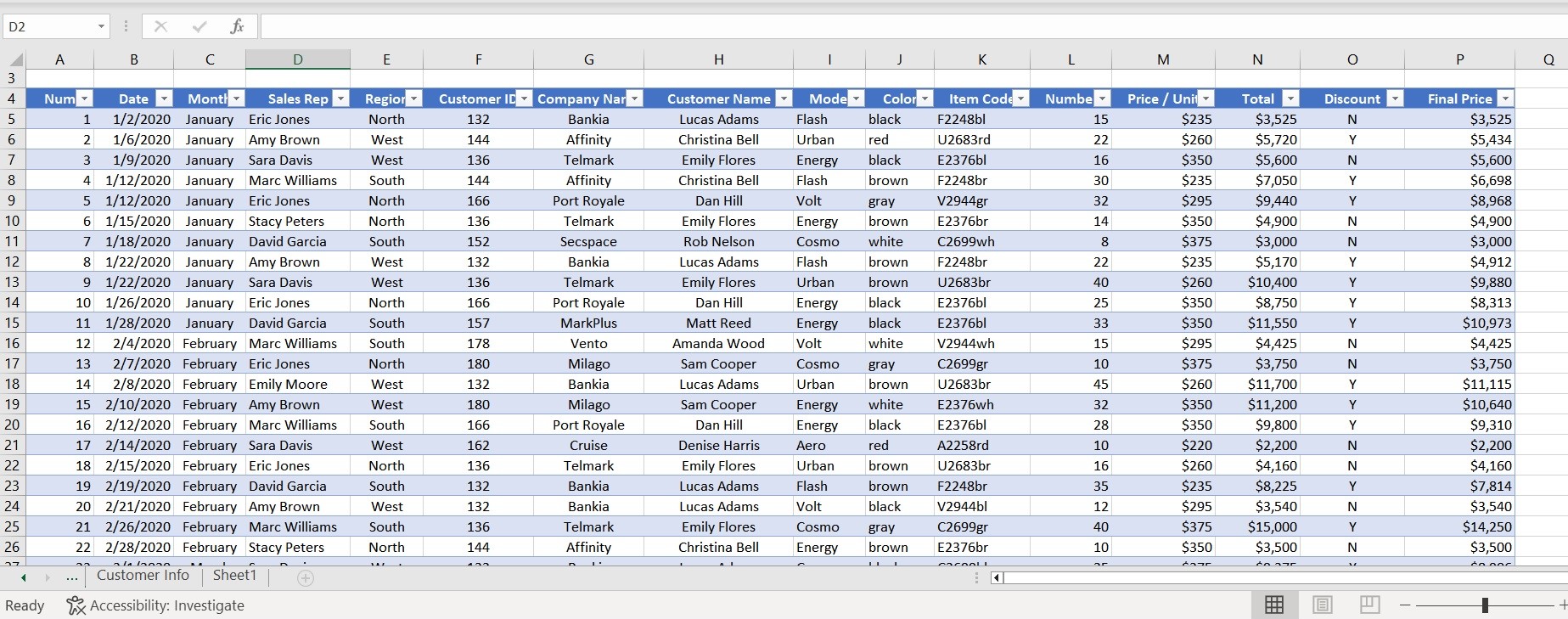The width and height of the screenshot is (1568, 619).
Task: Click the Cancel entry X icon
Action: (x=160, y=26)
